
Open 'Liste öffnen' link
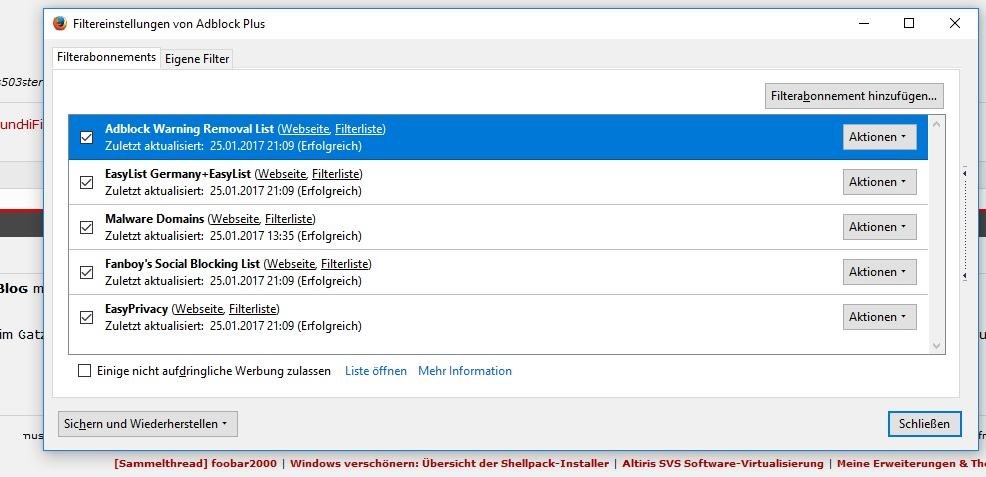376,371
